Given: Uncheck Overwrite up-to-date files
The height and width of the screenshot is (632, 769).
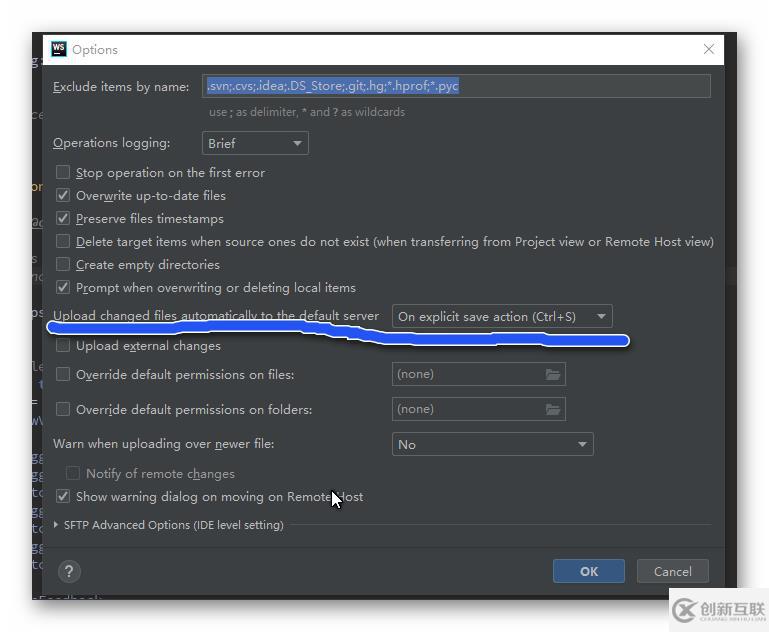Looking at the screenshot, I should point(63,195).
